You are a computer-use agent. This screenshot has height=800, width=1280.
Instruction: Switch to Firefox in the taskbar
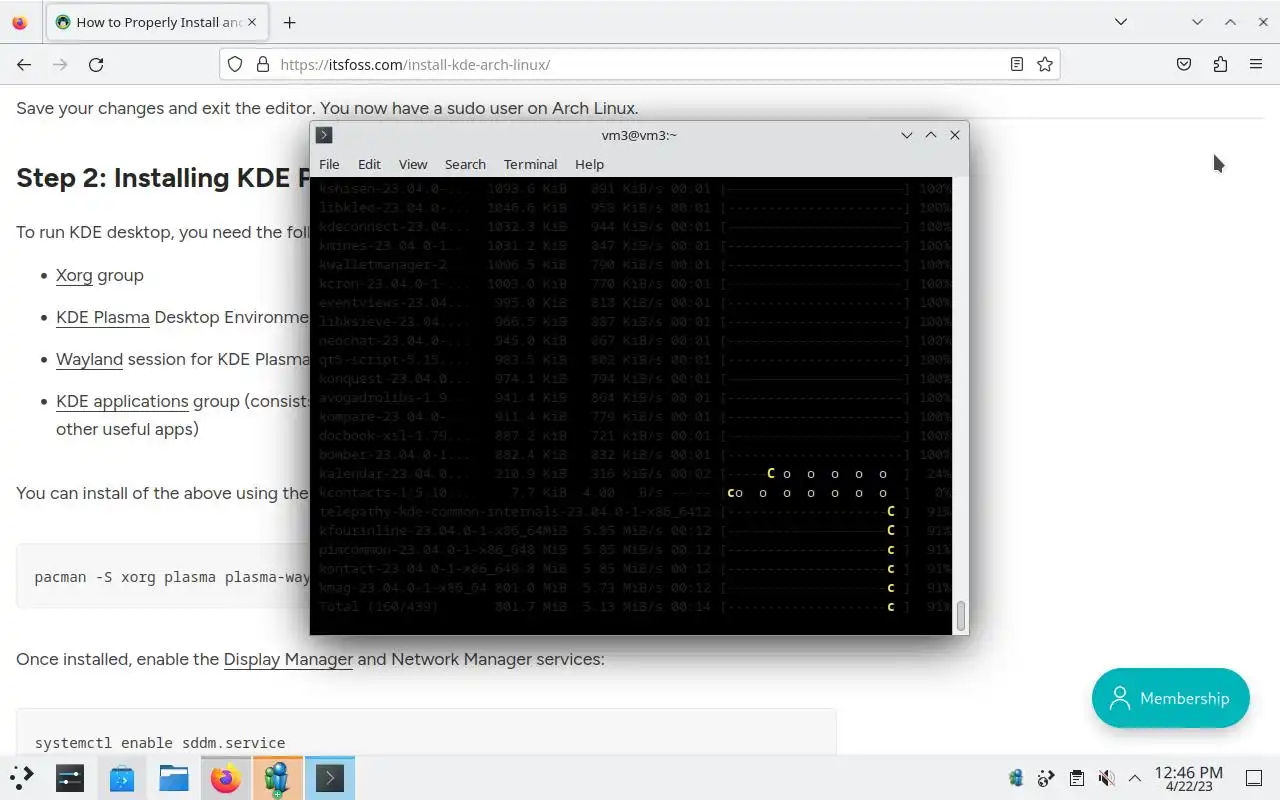pos(226,777)
